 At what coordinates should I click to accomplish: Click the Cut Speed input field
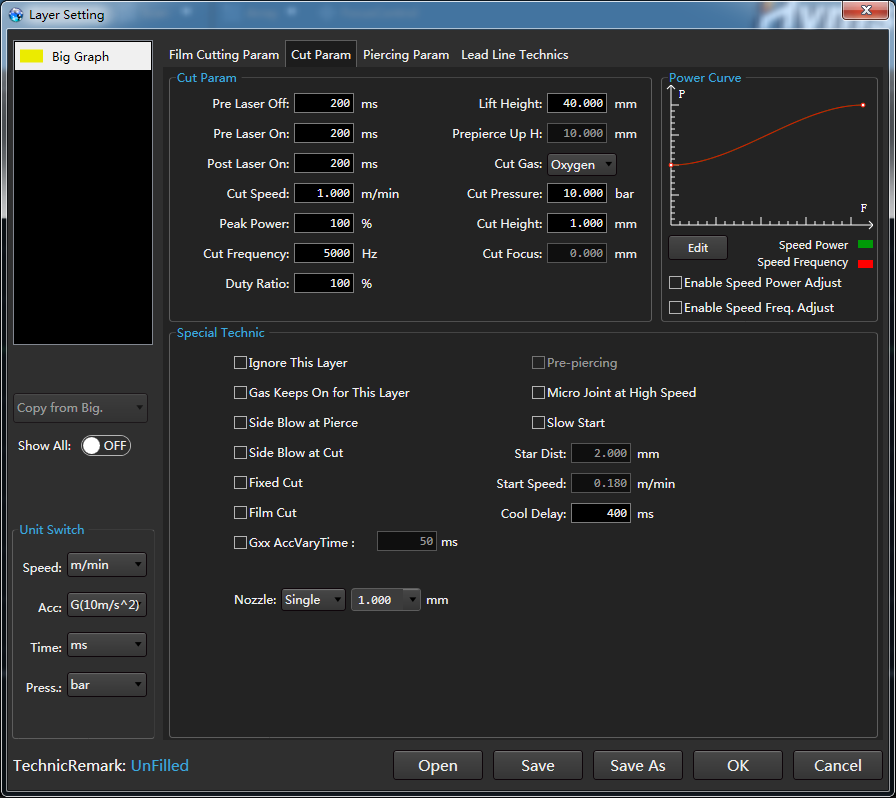click(x=324, y=193)
